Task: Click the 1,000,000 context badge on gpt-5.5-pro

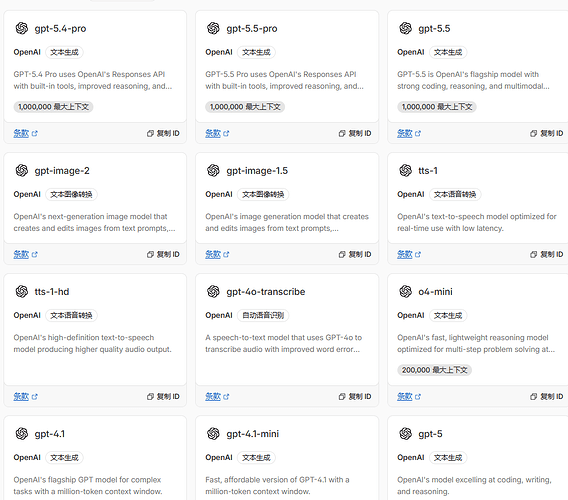Action: (x=245, y=107)
